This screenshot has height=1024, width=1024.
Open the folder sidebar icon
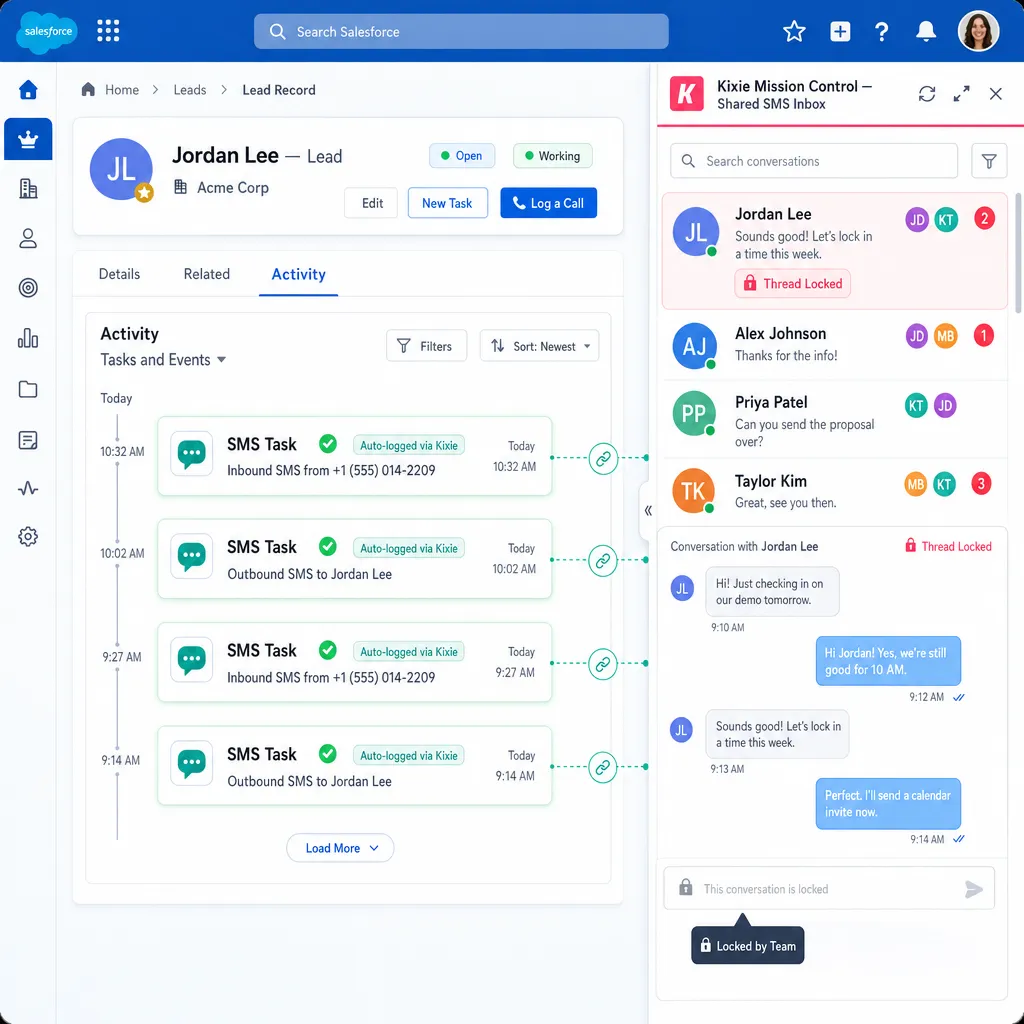pyautogui.click(x=28, y=389)
